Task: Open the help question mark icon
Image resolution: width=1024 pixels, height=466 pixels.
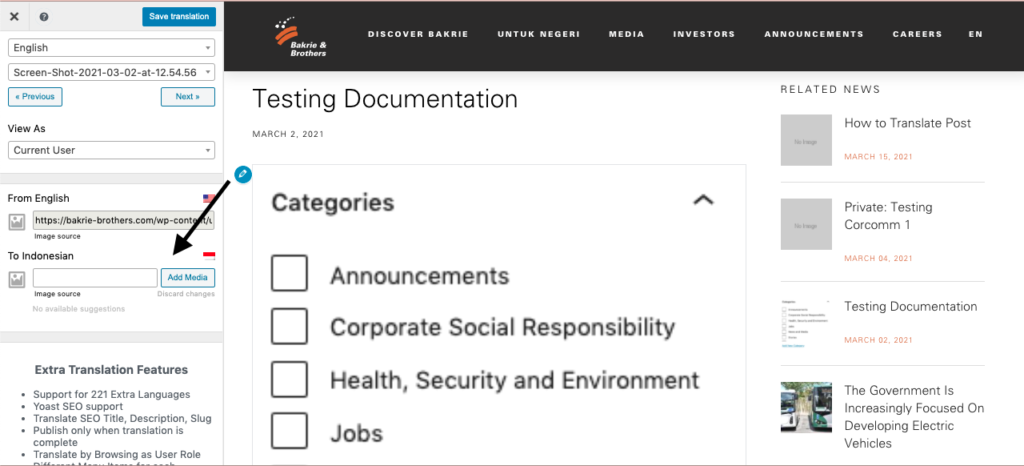Action: [x=44, y=17]
